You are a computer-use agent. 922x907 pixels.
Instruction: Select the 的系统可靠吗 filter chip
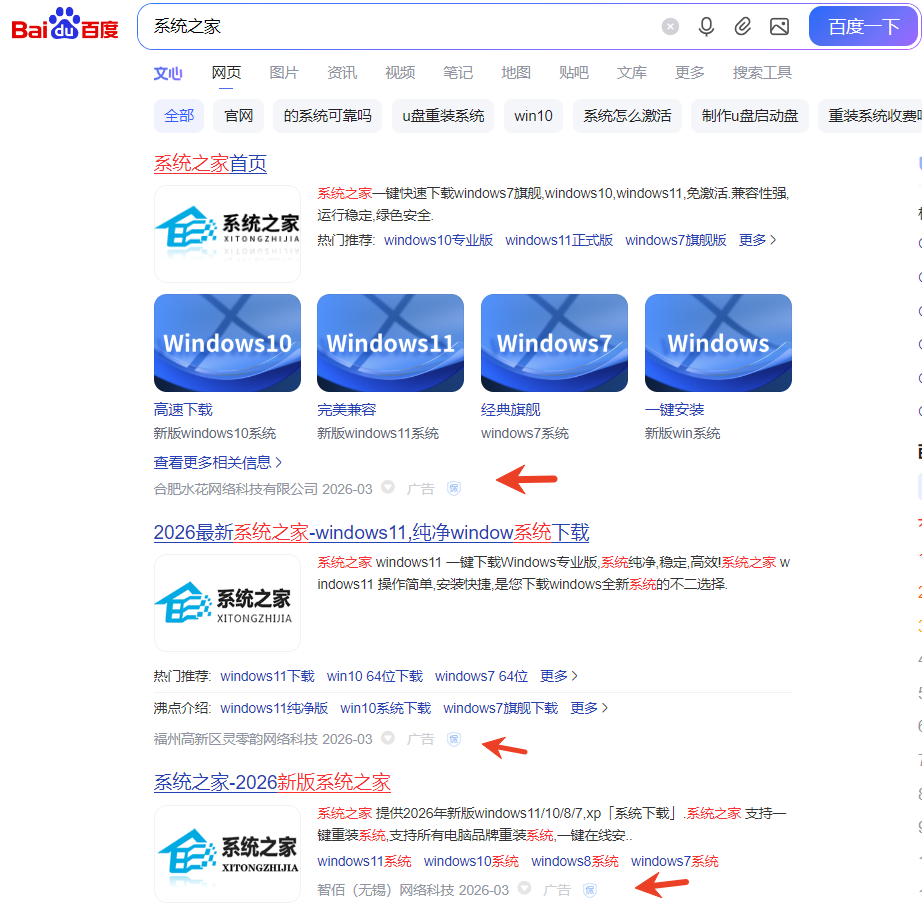coord(327,116)
